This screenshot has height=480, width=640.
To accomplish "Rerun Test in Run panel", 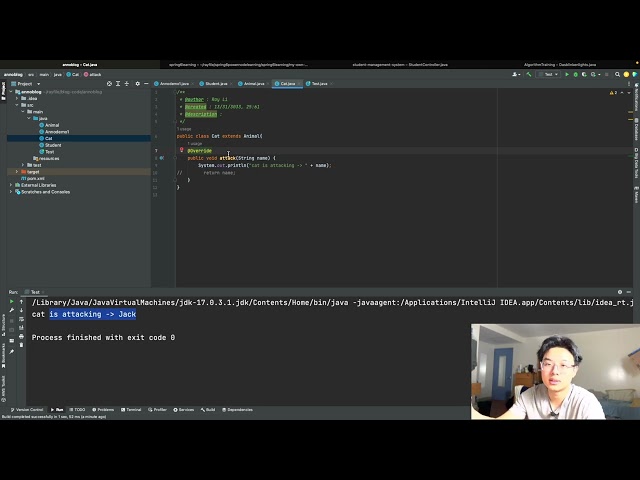I will click(11, 301).
